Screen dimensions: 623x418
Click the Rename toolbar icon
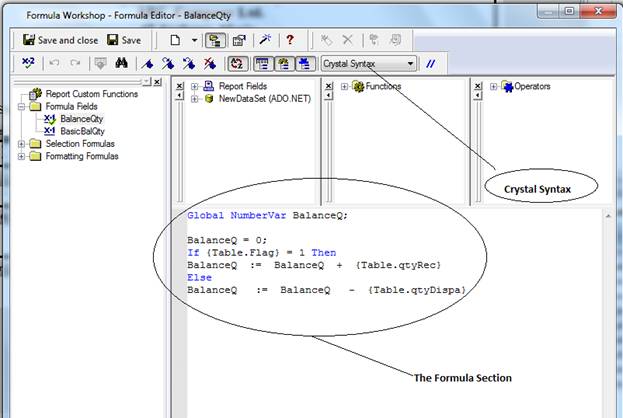click(326, 40)
